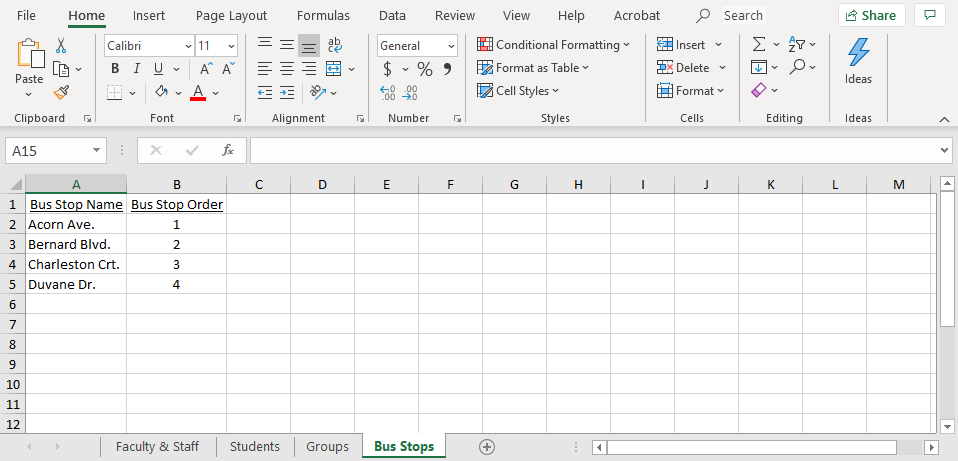Toggle Italic formatting
Viewport: 958px width, 461px height.
pos(137,69)
